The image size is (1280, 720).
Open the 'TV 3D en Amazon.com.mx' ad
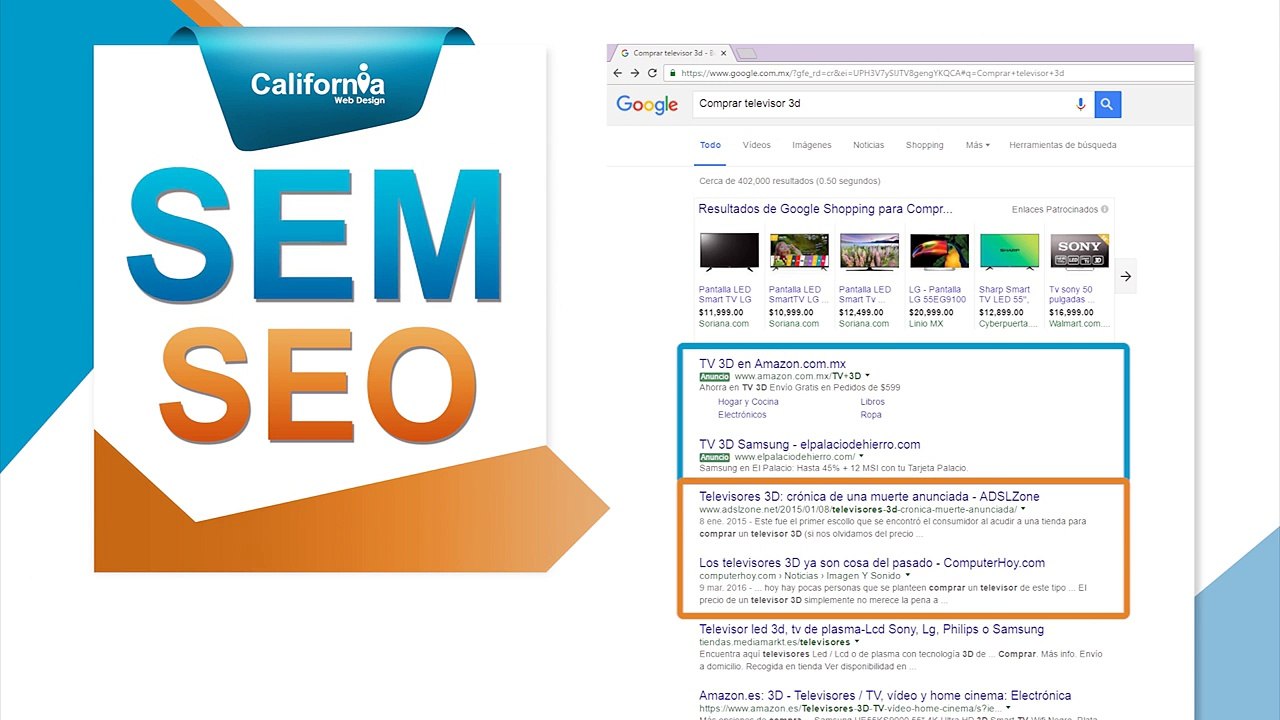click(772, 363)
